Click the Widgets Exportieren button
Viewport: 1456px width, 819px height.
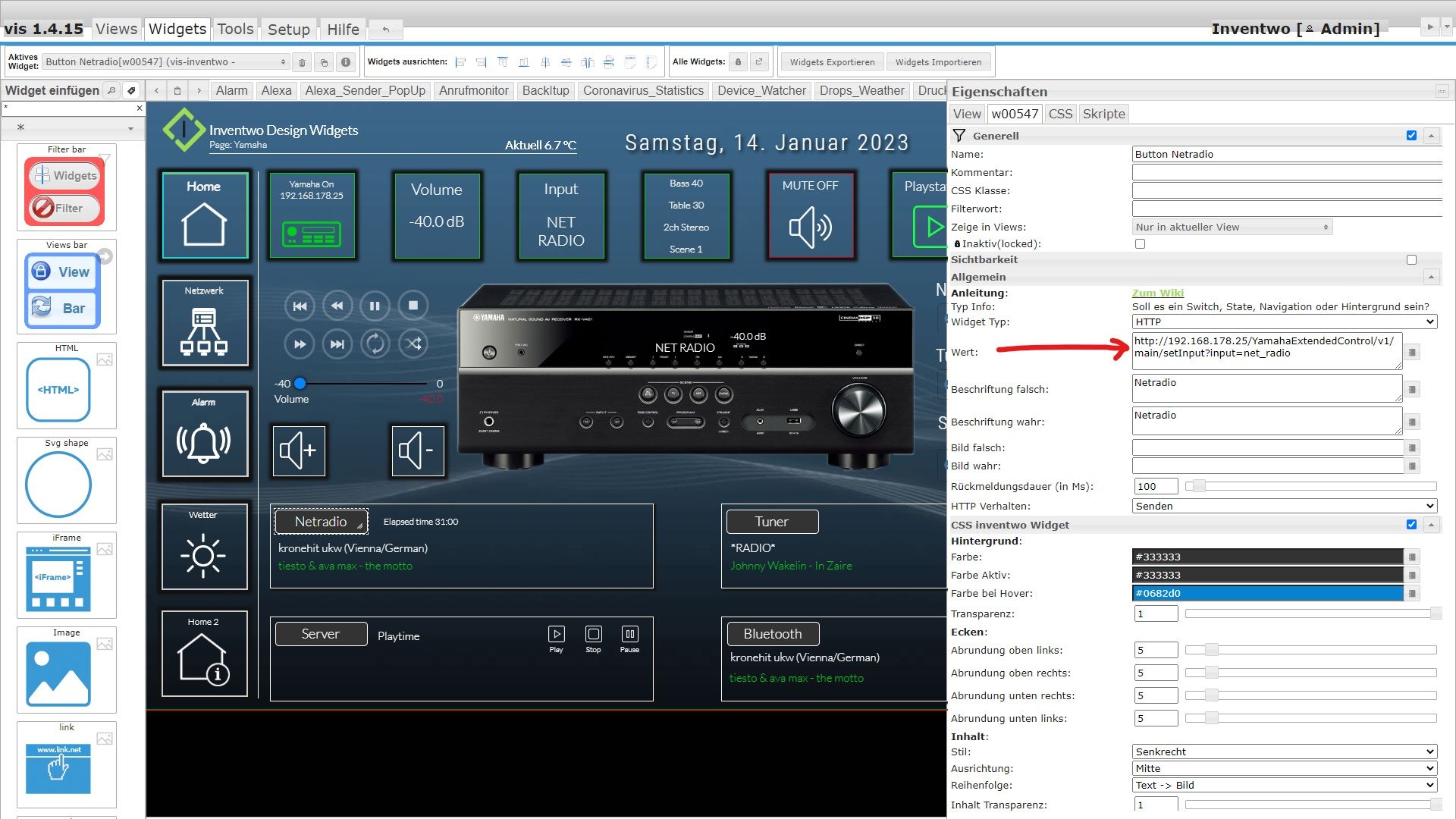(x=833, y=62)
